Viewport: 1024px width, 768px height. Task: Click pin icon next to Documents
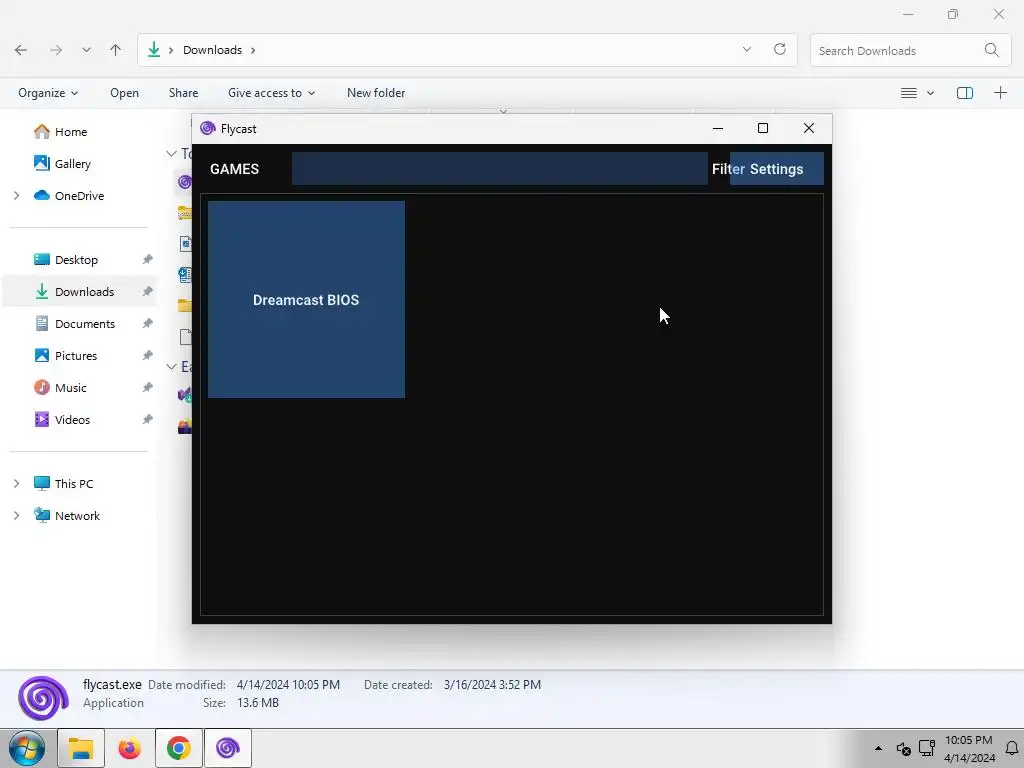click(148, 324)
